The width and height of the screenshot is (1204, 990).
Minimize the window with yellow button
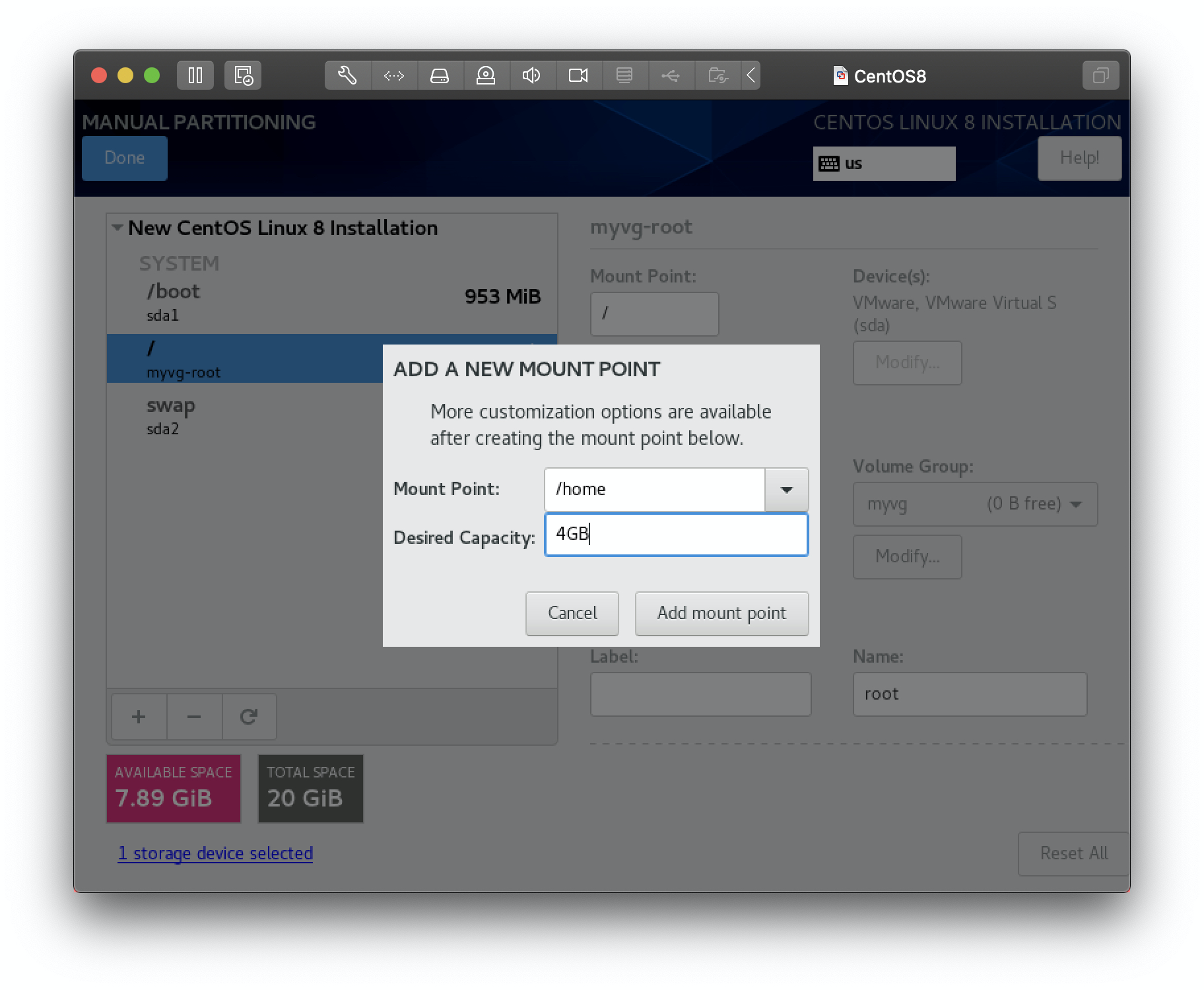point(125,75)
